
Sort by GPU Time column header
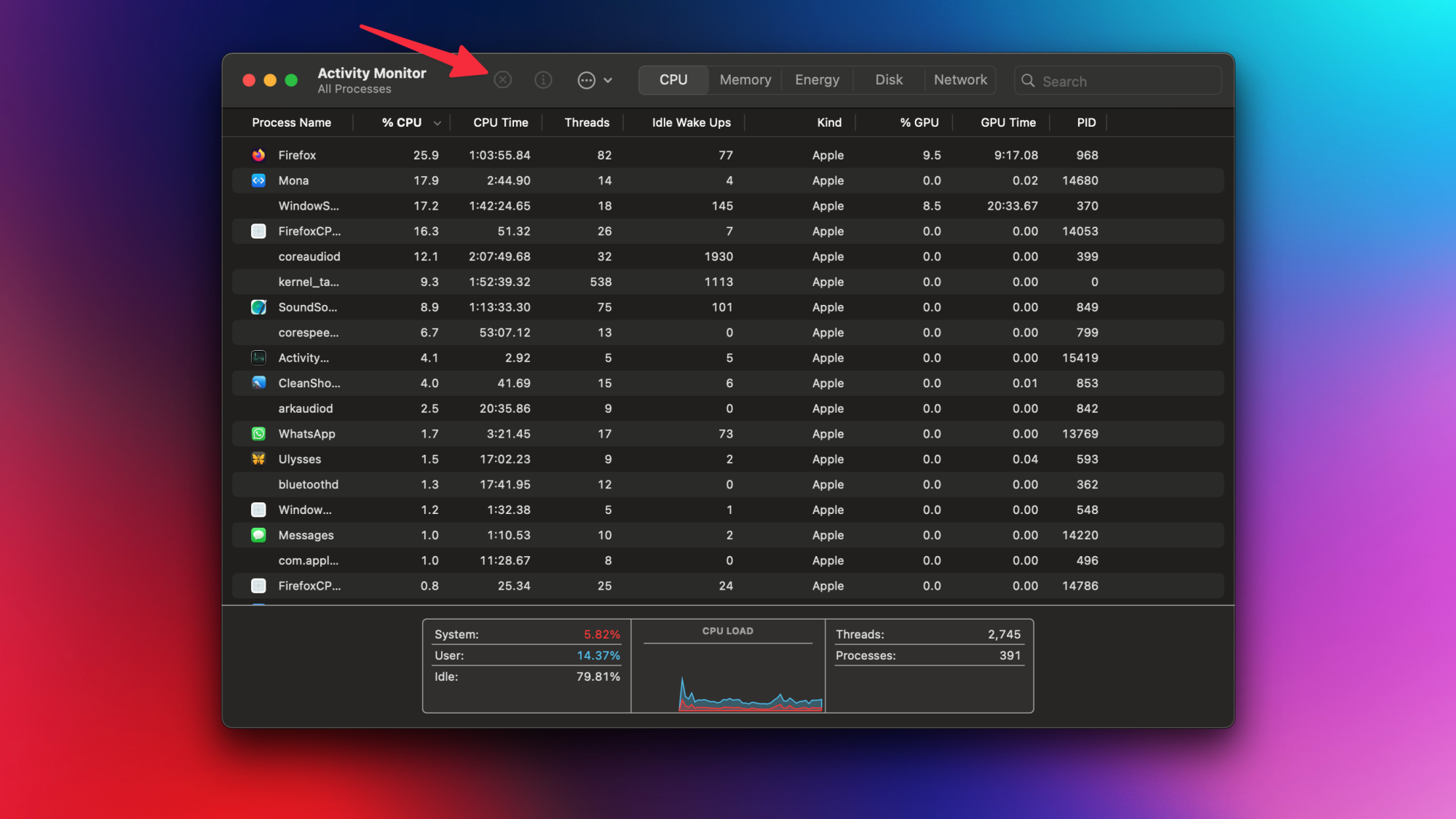point(1008,122)
